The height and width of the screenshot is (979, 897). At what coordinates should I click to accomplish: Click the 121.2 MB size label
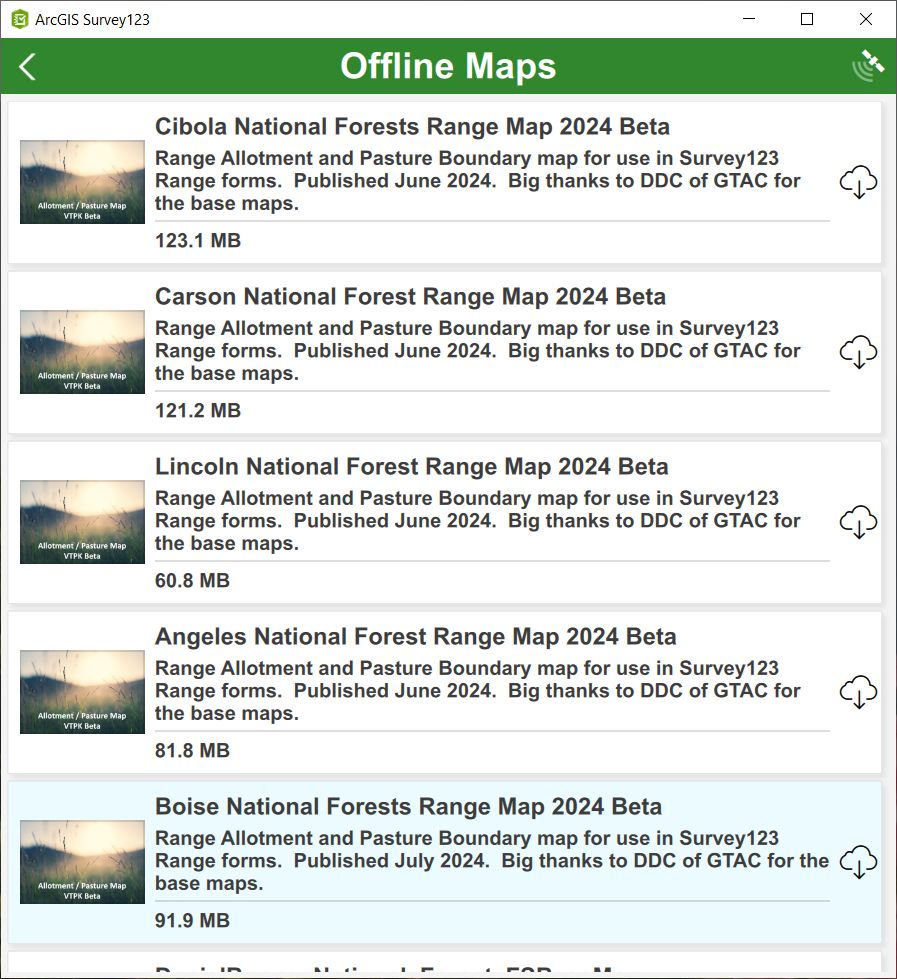[x=198, y=410]
